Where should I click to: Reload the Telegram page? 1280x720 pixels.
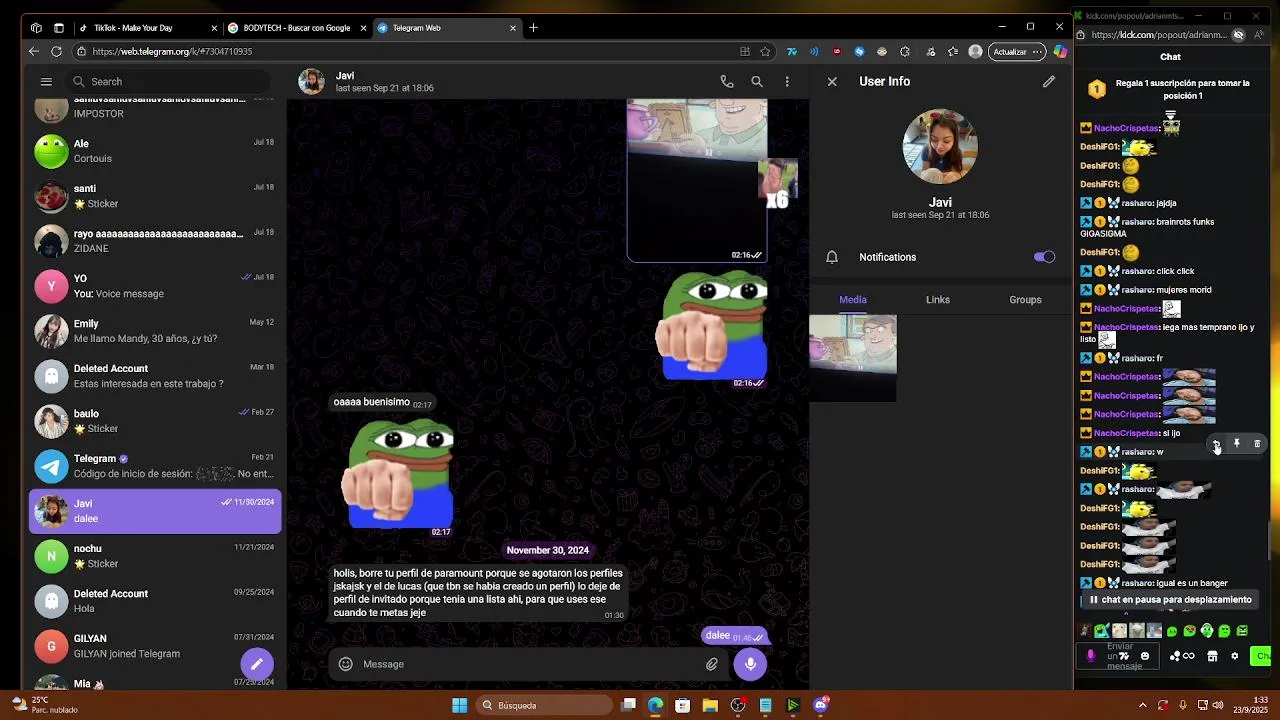coord(56,51)
